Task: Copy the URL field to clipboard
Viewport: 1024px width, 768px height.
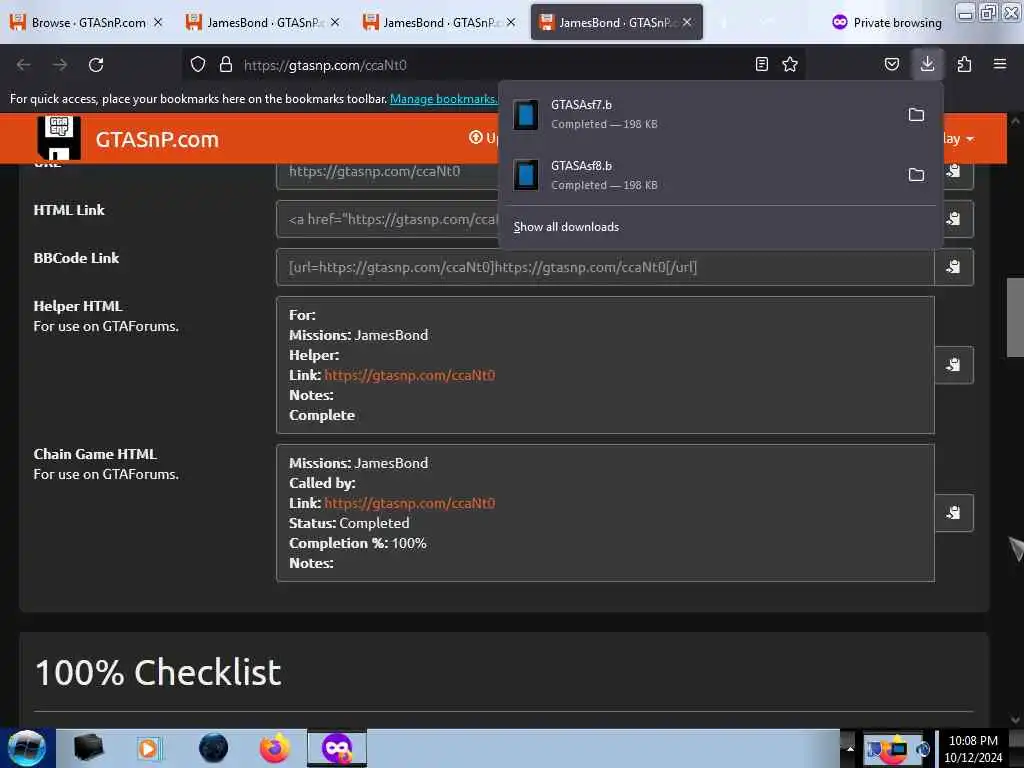Action: coord(955,172)
